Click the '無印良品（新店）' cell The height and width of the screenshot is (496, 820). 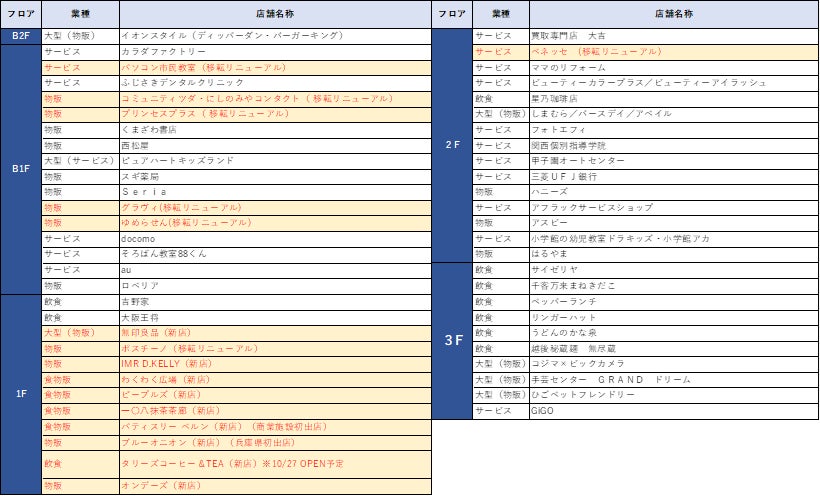point(276,333)
